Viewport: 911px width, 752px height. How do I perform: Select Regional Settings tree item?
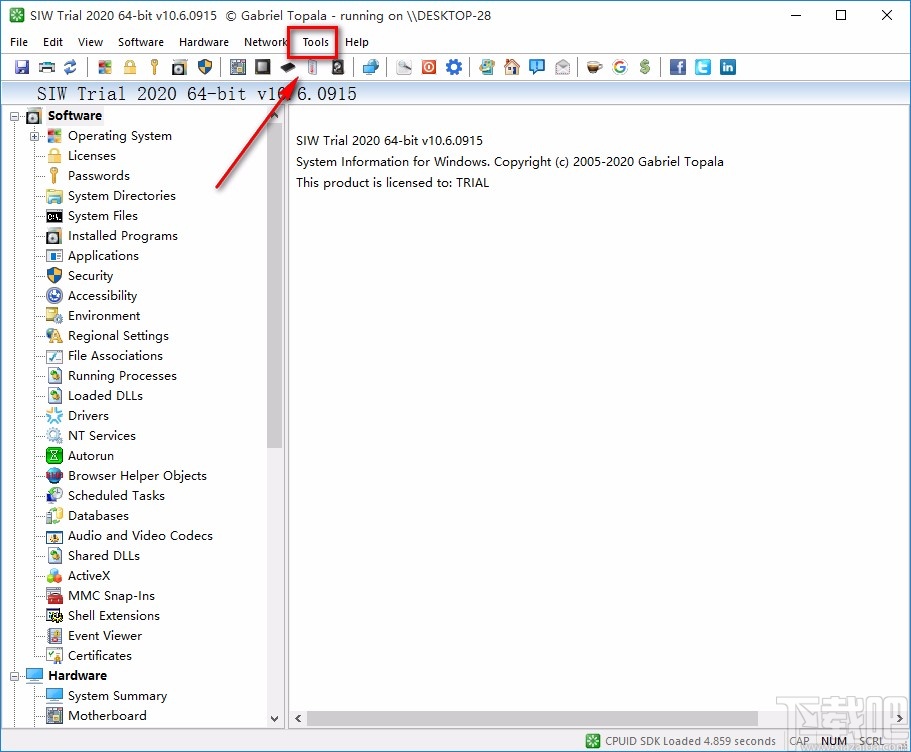(118, 336)
